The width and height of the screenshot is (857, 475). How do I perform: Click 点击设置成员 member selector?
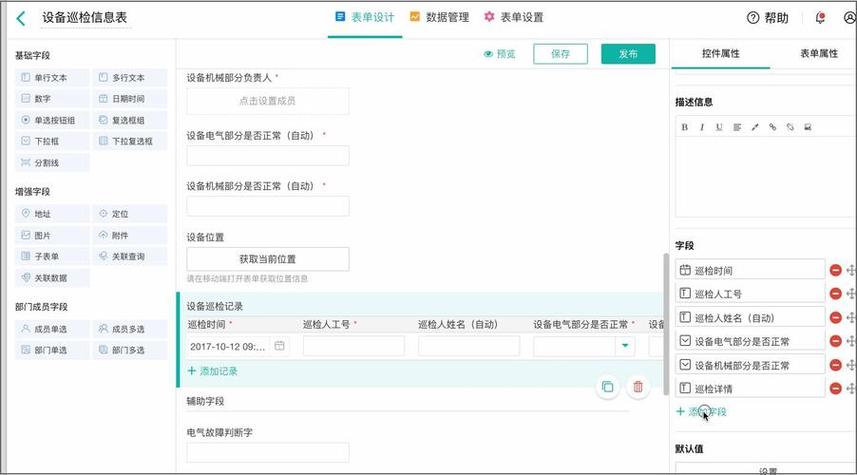(x=267, y=101)
